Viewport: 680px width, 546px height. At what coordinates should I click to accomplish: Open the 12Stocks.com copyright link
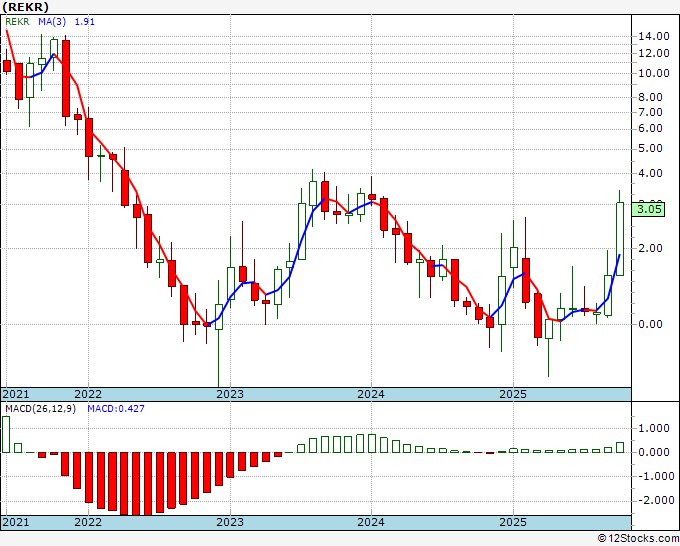pyautogui.click(x=638, y=539)
